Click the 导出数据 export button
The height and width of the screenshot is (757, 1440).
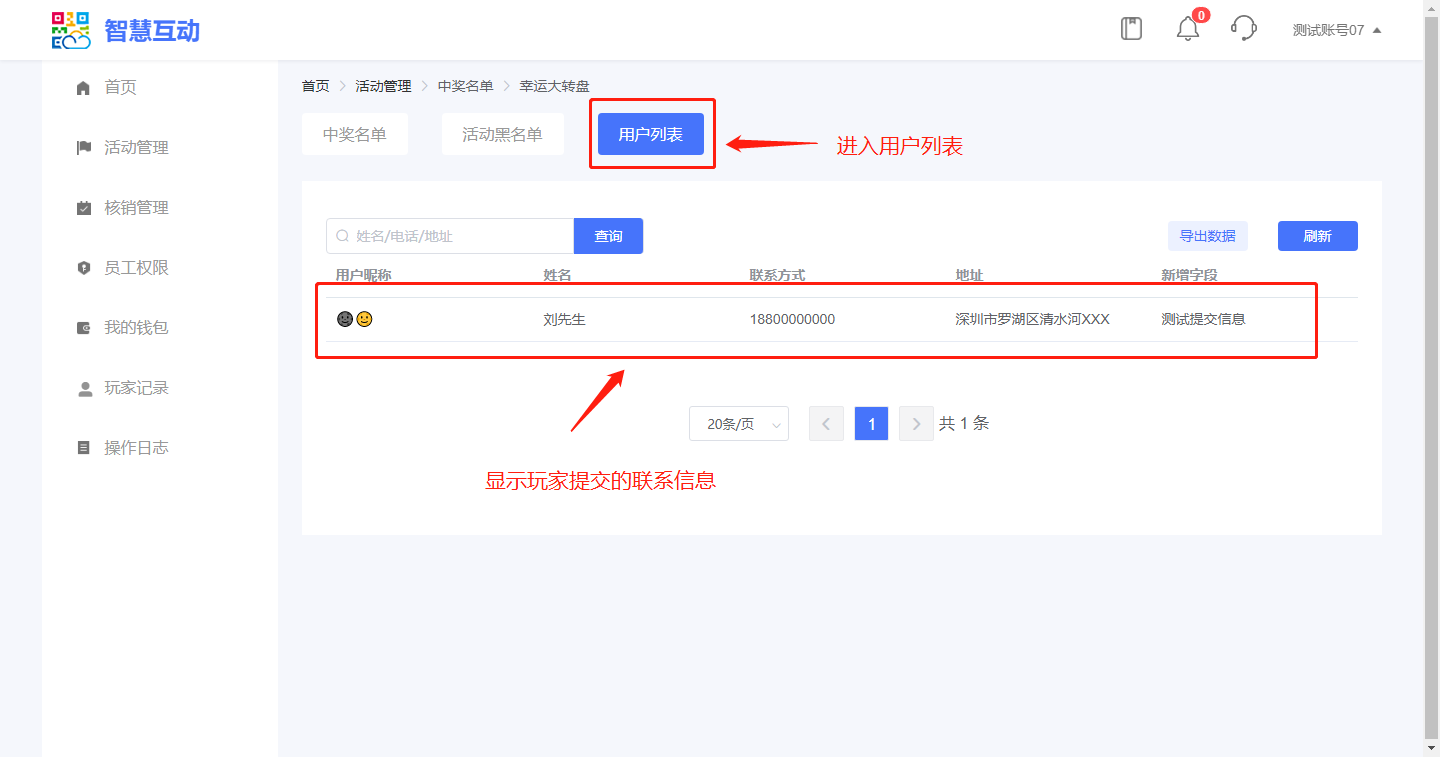1207,236
